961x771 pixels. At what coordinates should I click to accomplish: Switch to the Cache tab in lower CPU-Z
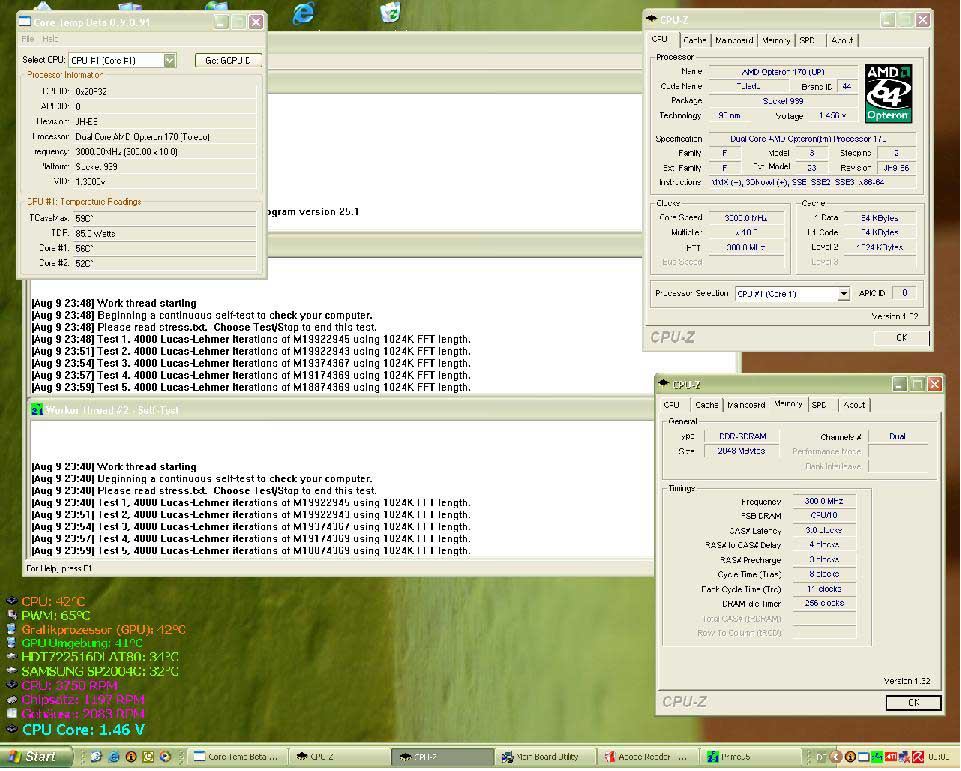(706, 404)
